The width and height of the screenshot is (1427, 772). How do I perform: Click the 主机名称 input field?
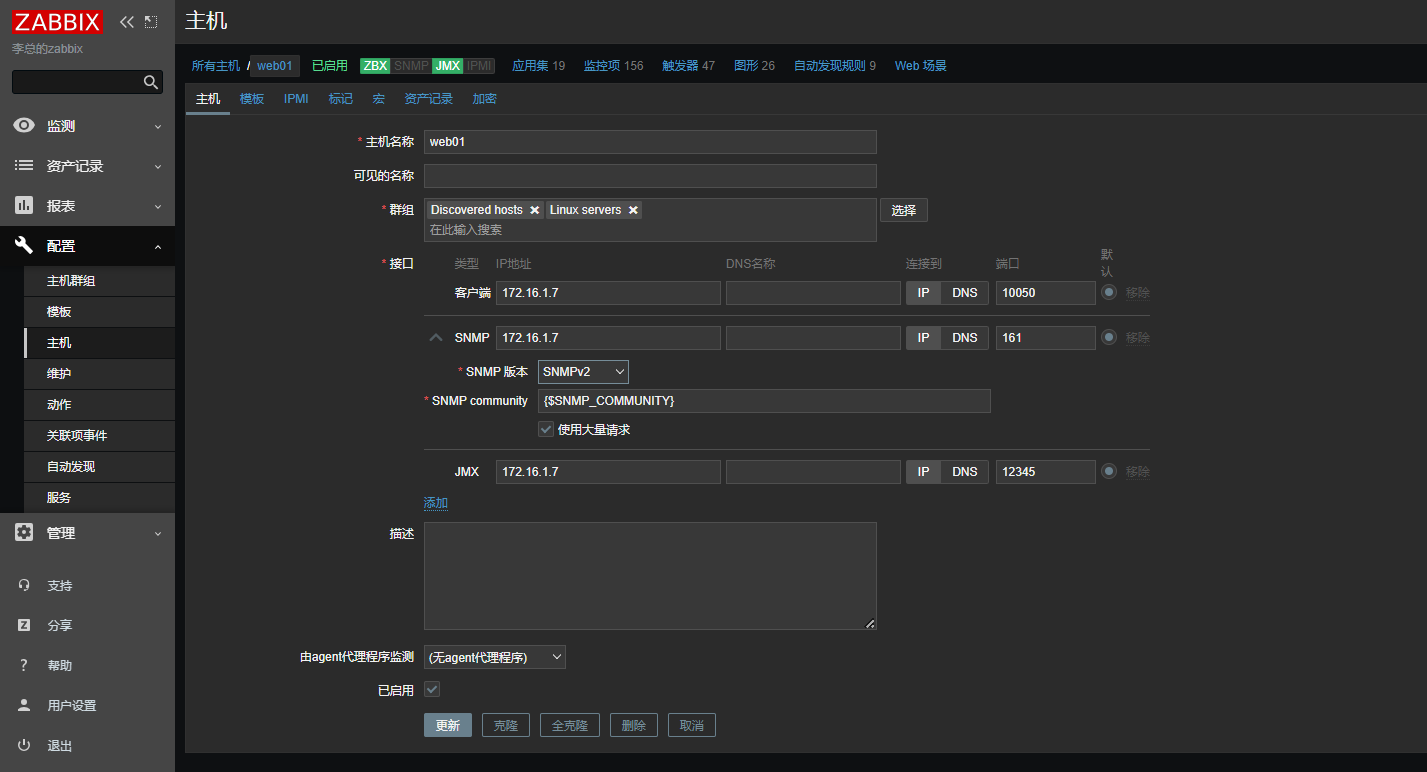pos(650,142)
